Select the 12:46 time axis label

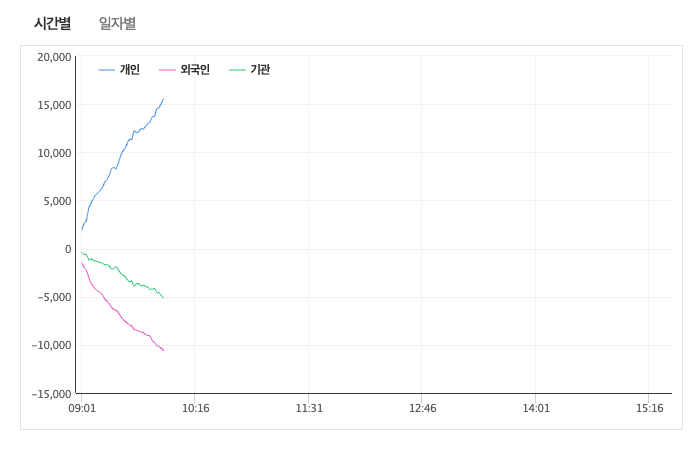422,408
